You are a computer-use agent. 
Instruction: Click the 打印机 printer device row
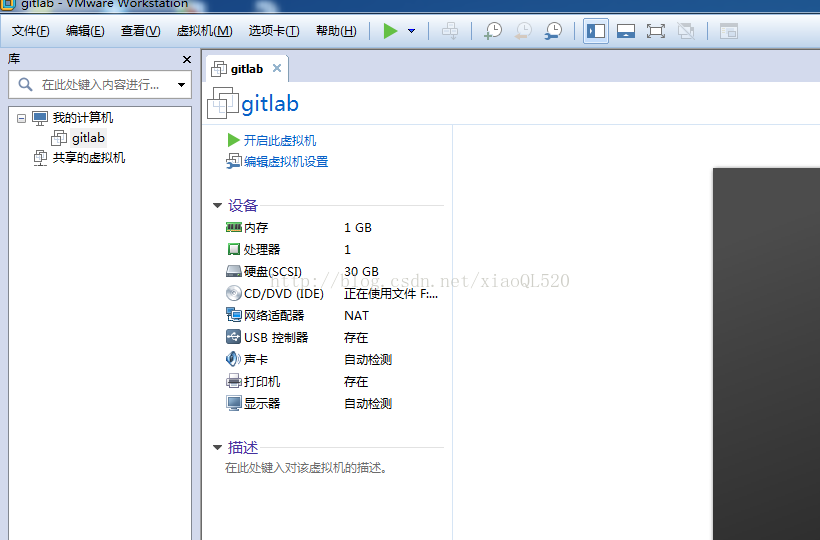pyautogui.click(x=334, y=382)
